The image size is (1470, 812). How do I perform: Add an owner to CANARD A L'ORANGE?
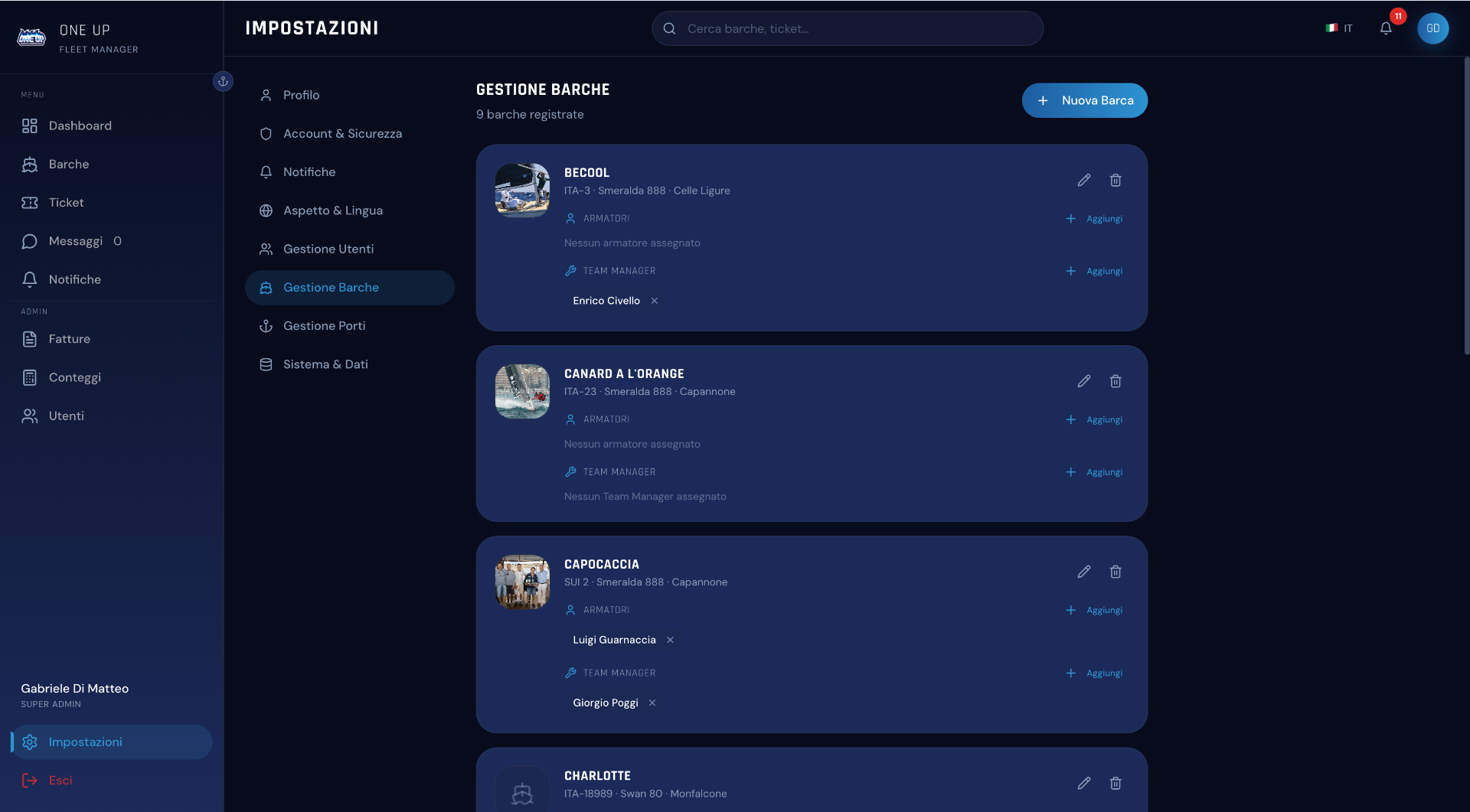[1094, 419]
